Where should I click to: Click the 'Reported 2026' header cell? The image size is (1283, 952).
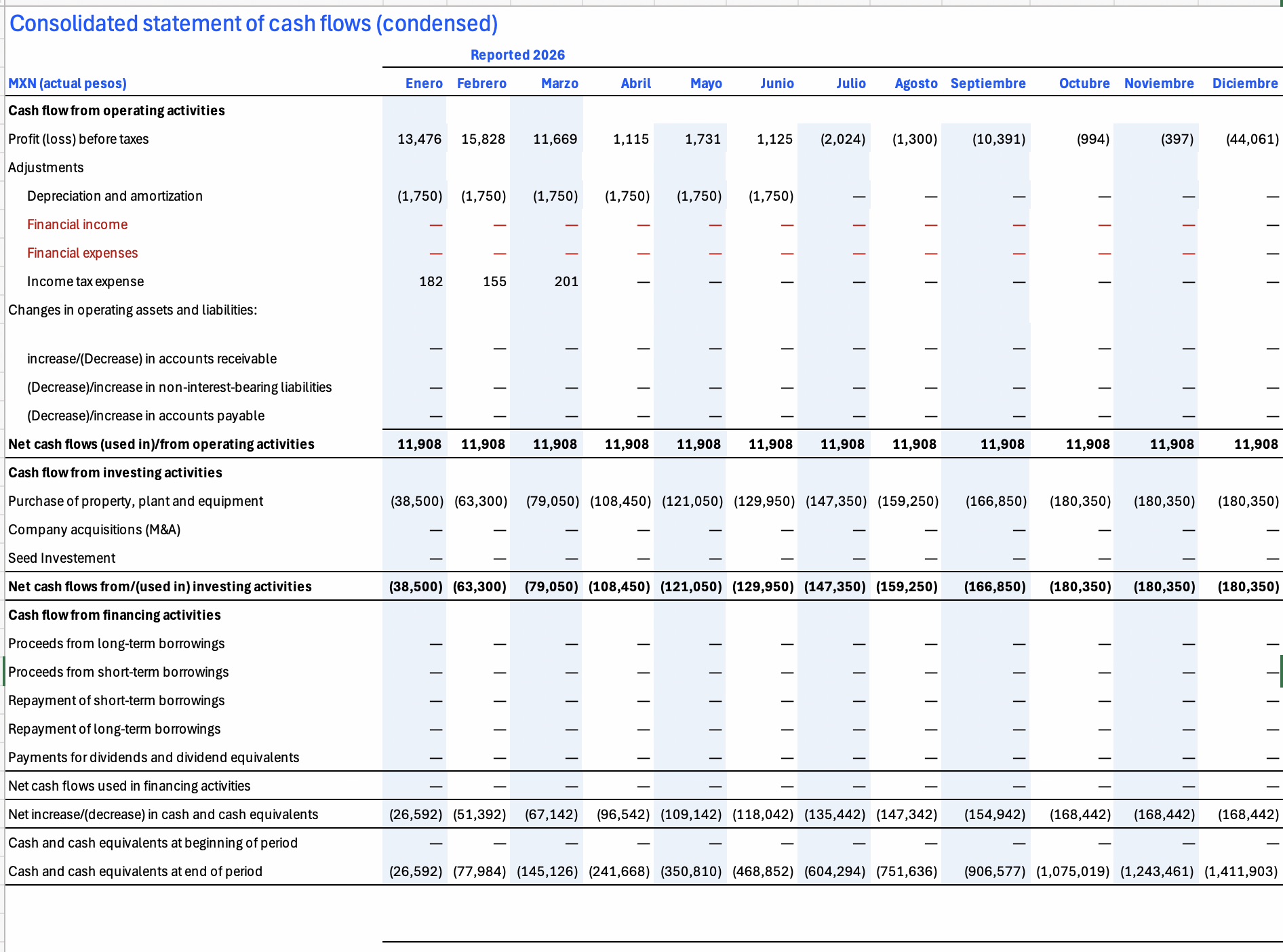click(517, 55)
